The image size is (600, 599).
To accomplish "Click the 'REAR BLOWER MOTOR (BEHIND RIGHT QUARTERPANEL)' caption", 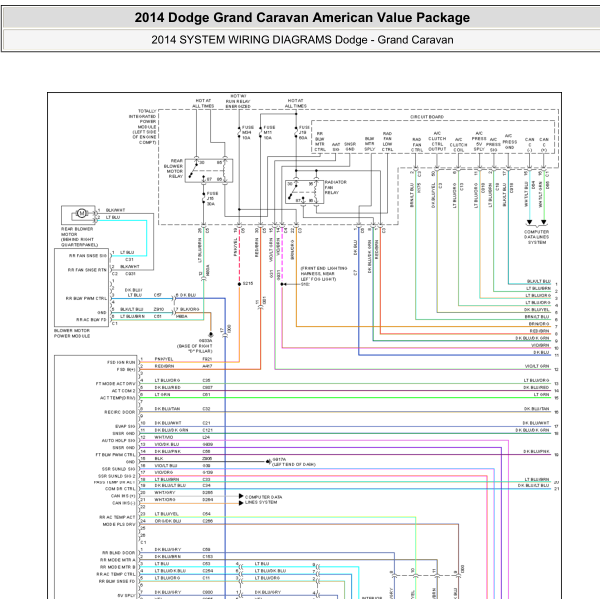I will 79,237.
